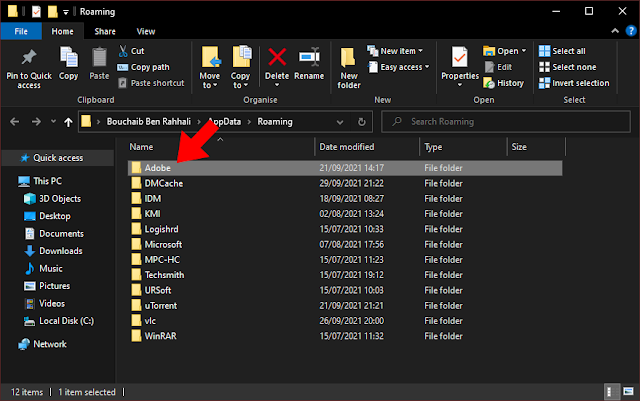Screen dimensions: 640x401
Task: Switch to the Home ribbon tab
Action: (x=62, y=31)
